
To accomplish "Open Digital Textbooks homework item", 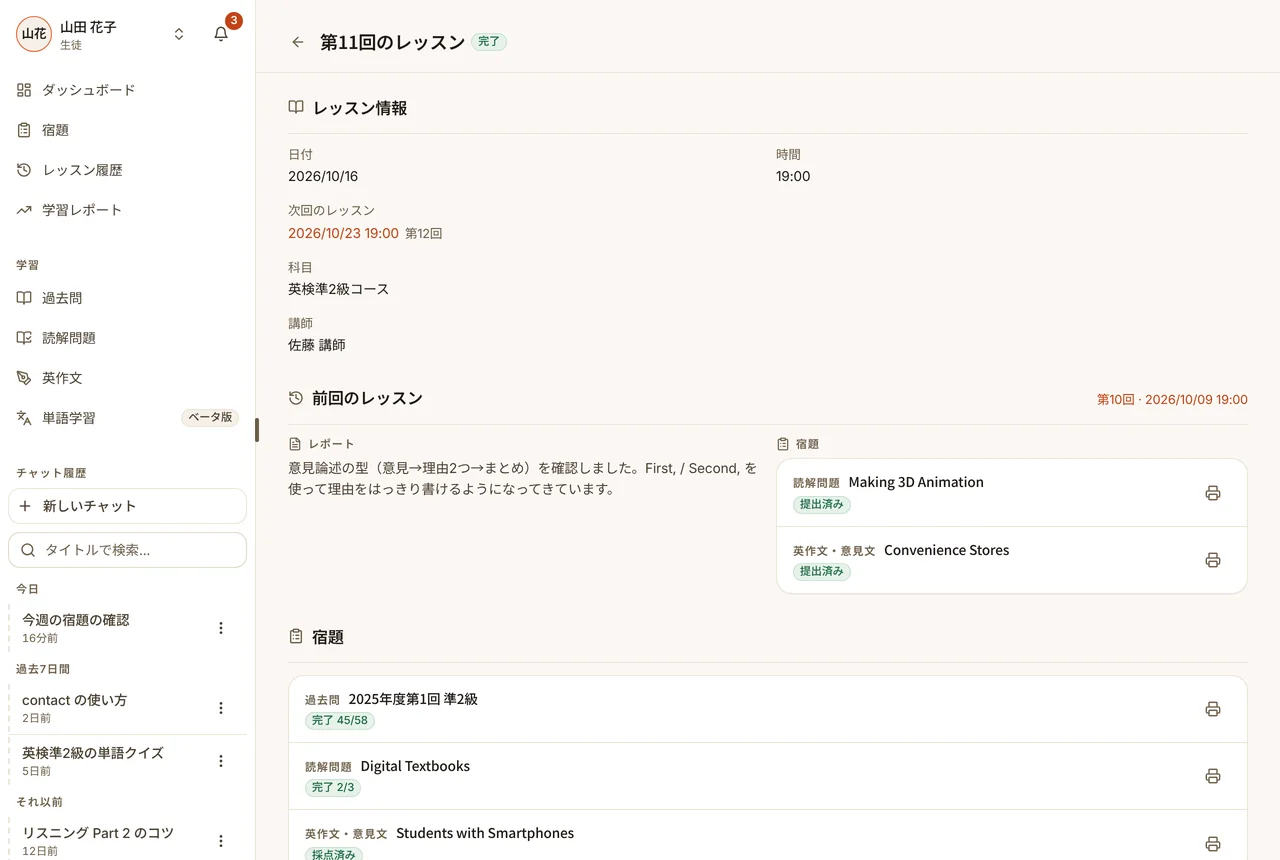I will [x=768, y=776].
